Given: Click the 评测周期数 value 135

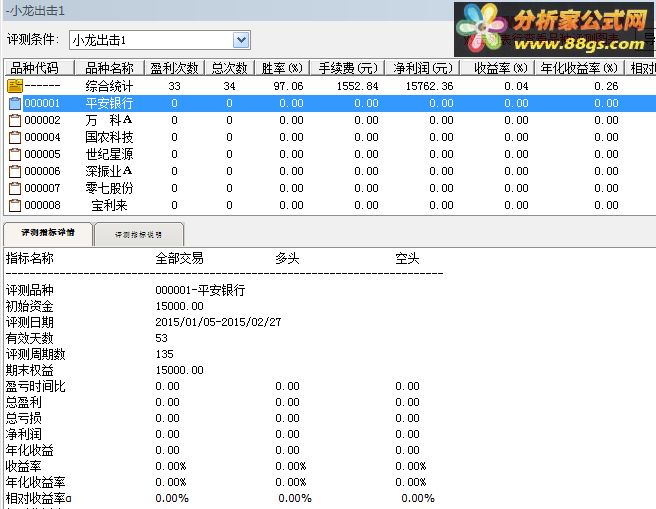Looking at the screenshot, I should click(x=164, y=354).
